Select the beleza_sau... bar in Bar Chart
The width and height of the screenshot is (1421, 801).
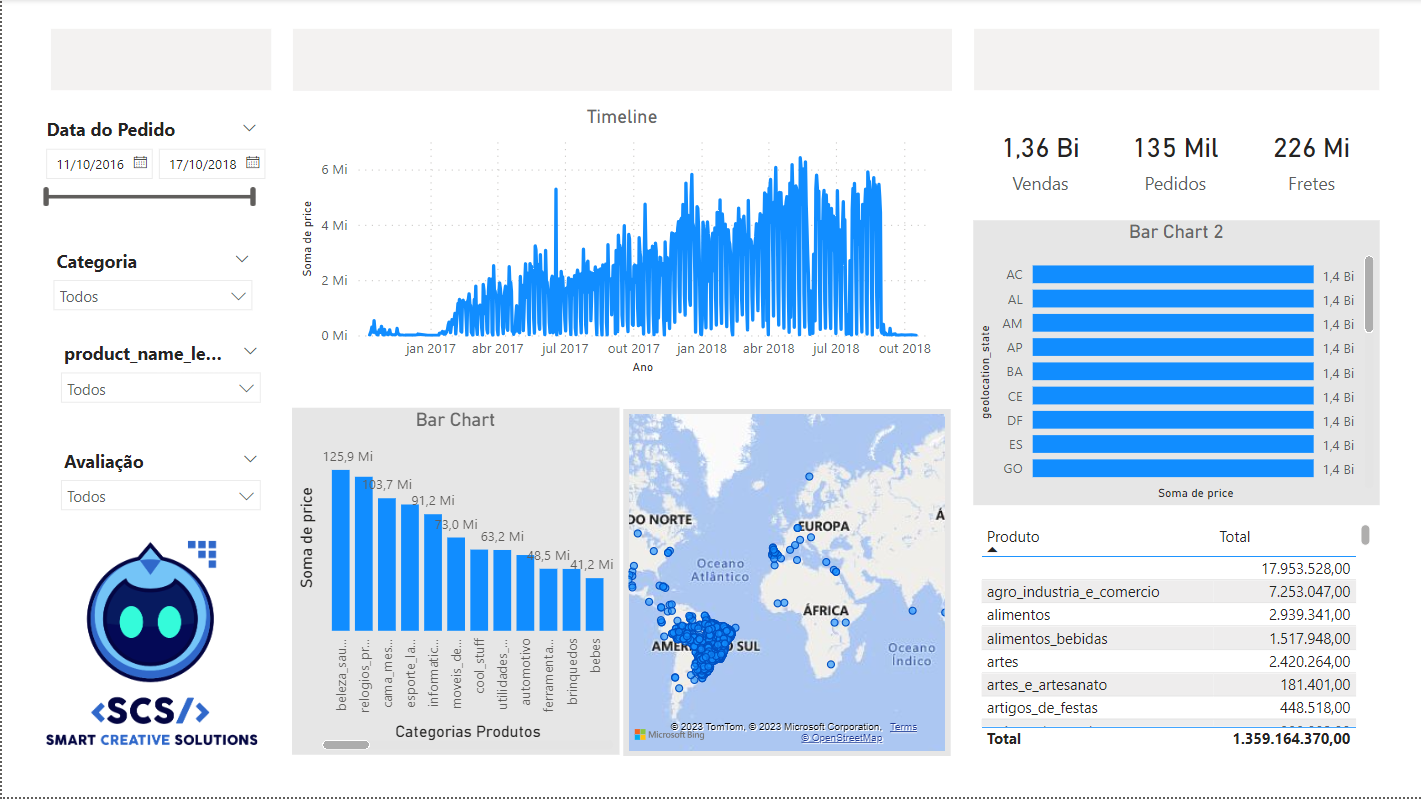(341, 550)
